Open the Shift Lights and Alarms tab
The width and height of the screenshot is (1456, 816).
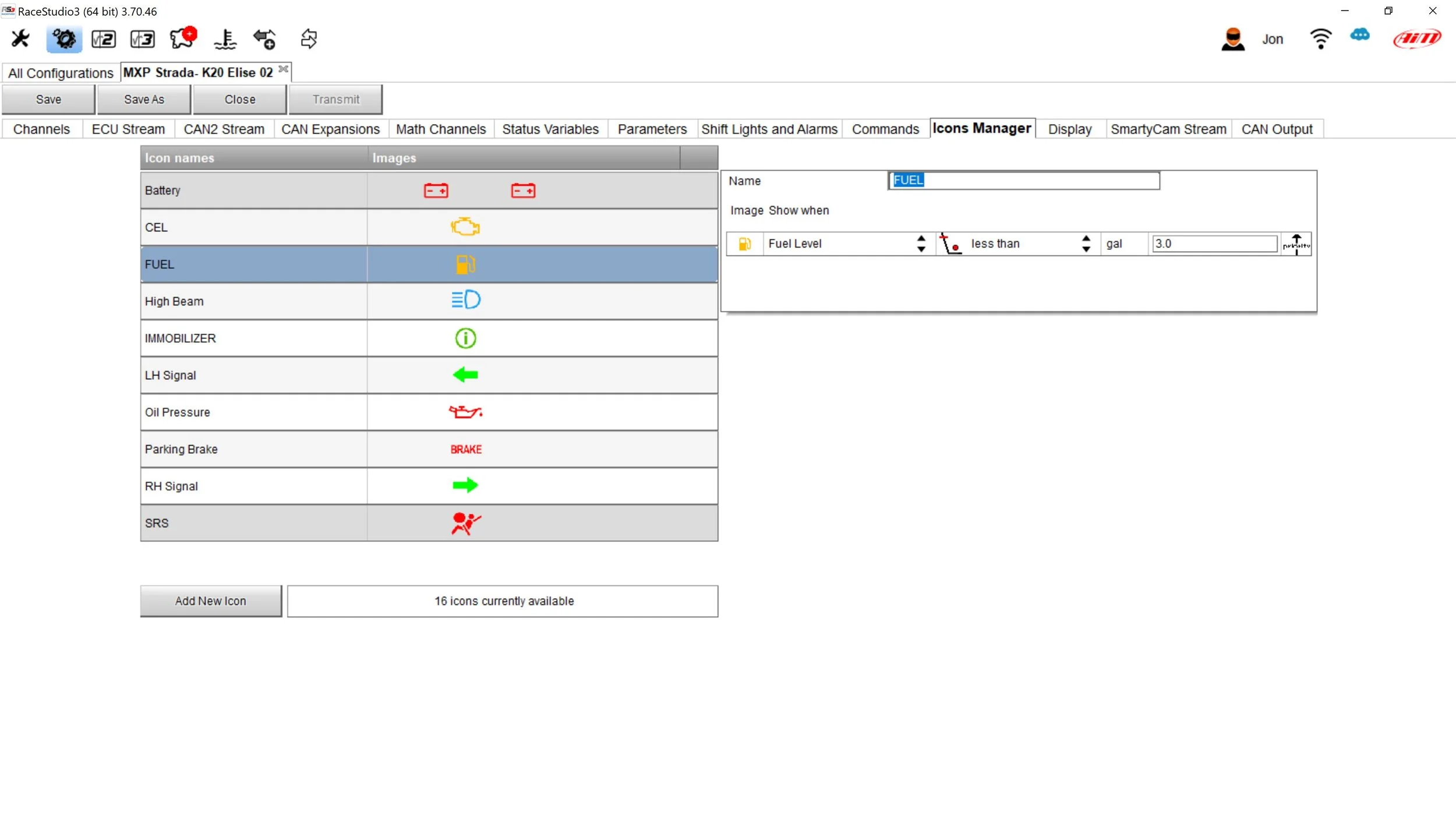[769, 129]
